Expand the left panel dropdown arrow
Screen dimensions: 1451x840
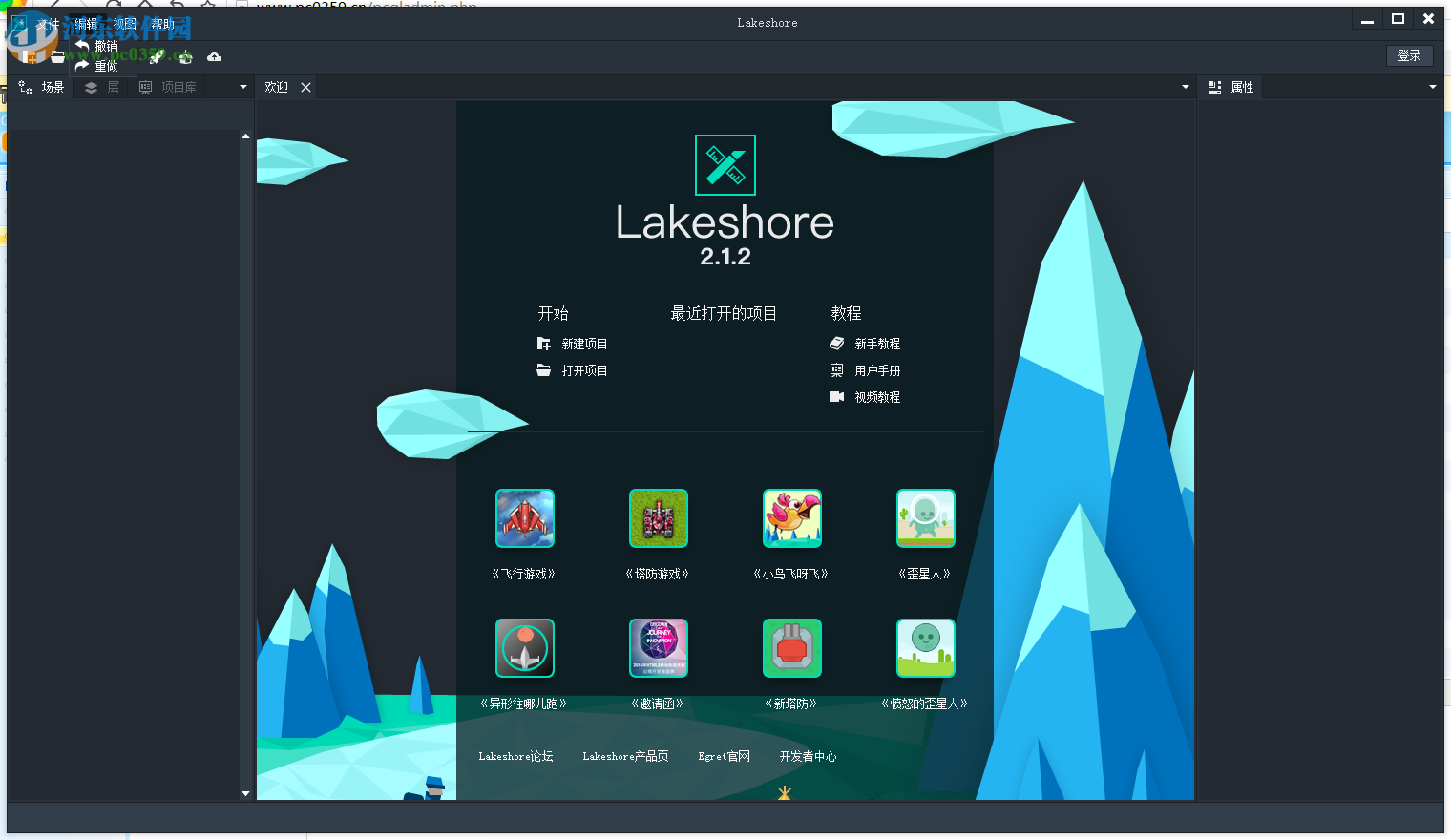242,87
